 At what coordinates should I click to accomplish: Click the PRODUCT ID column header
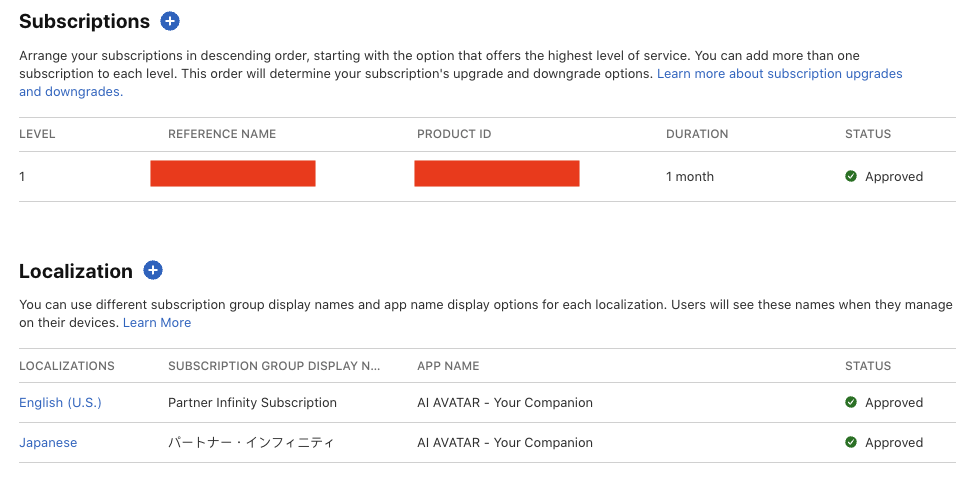454,134
